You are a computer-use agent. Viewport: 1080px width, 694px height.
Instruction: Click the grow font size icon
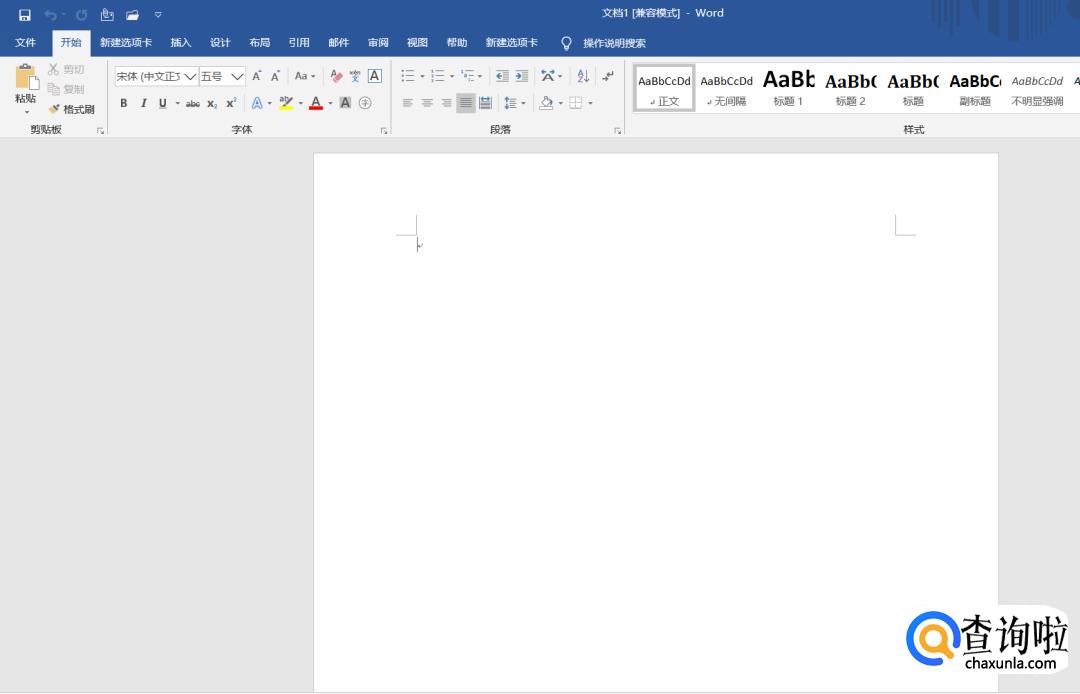pos(257,76)
